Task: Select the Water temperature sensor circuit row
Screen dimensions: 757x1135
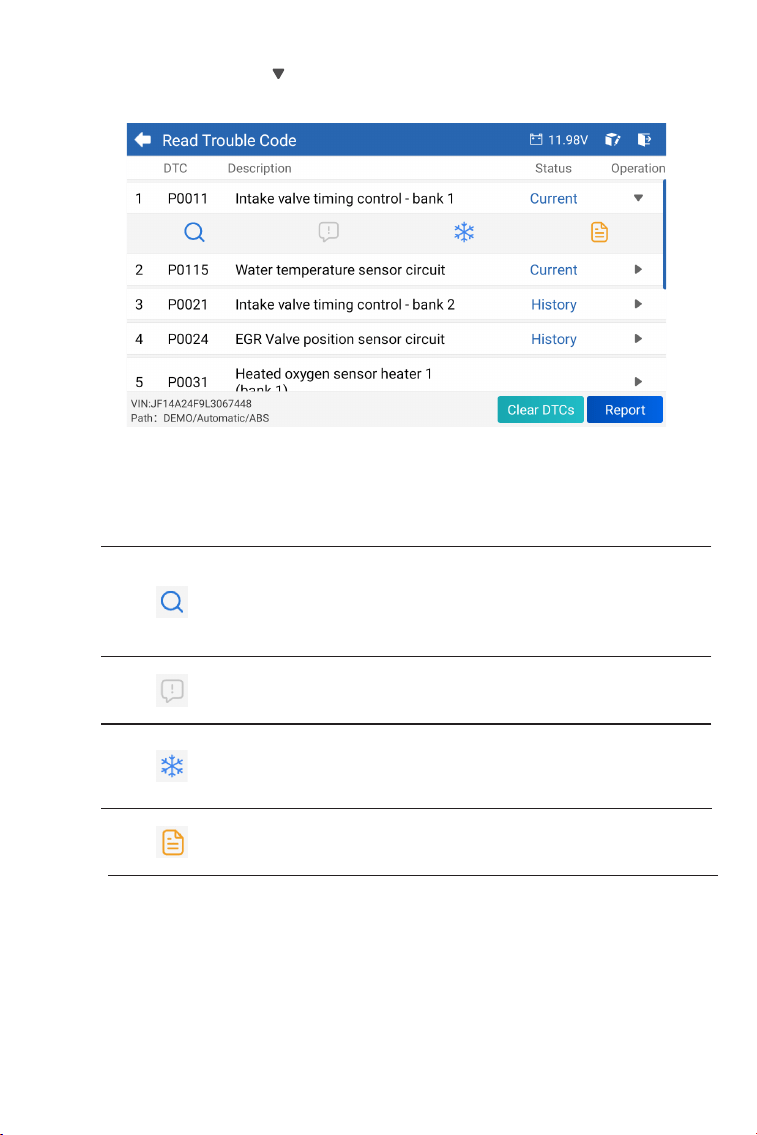Action: (x=396, y=269)
